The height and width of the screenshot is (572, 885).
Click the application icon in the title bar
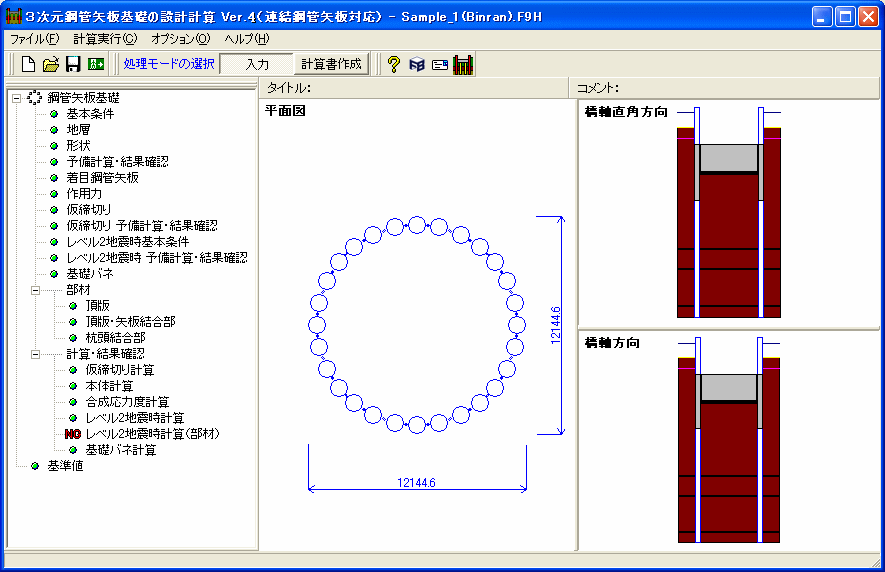tap(14, 16)
